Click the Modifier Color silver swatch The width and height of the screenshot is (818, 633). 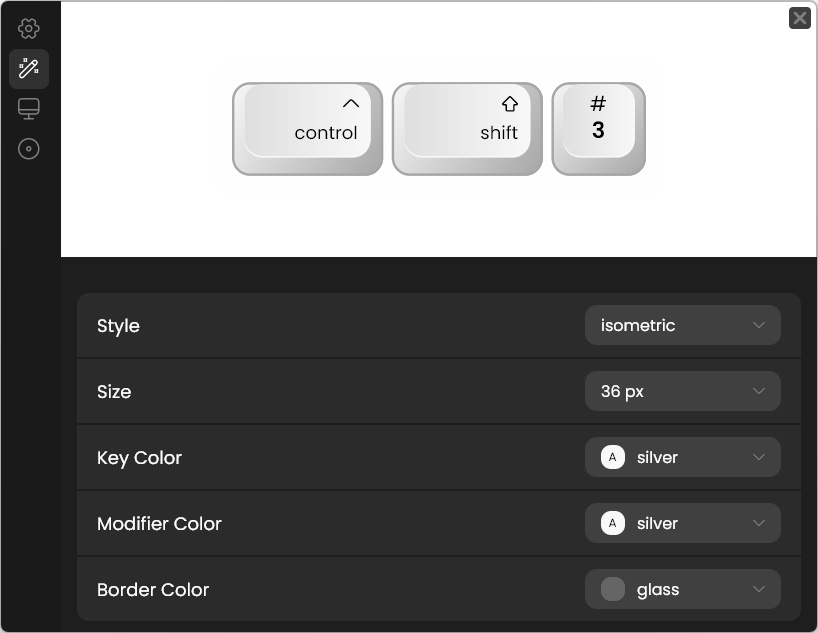pos(613,523)
